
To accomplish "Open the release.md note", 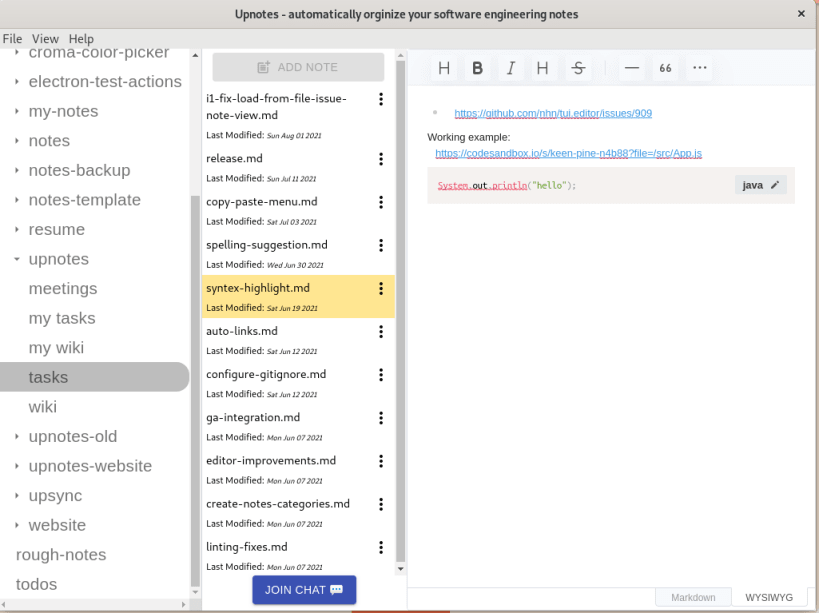I will [x=234, y=158].
